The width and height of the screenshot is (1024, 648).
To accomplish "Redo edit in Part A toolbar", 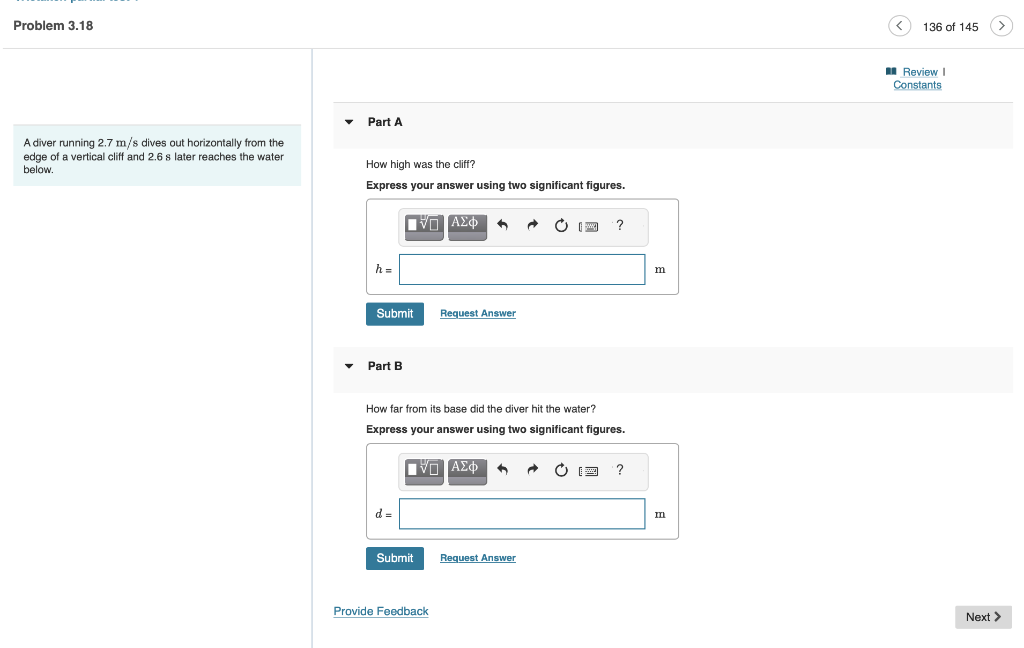I will [532, 225].
